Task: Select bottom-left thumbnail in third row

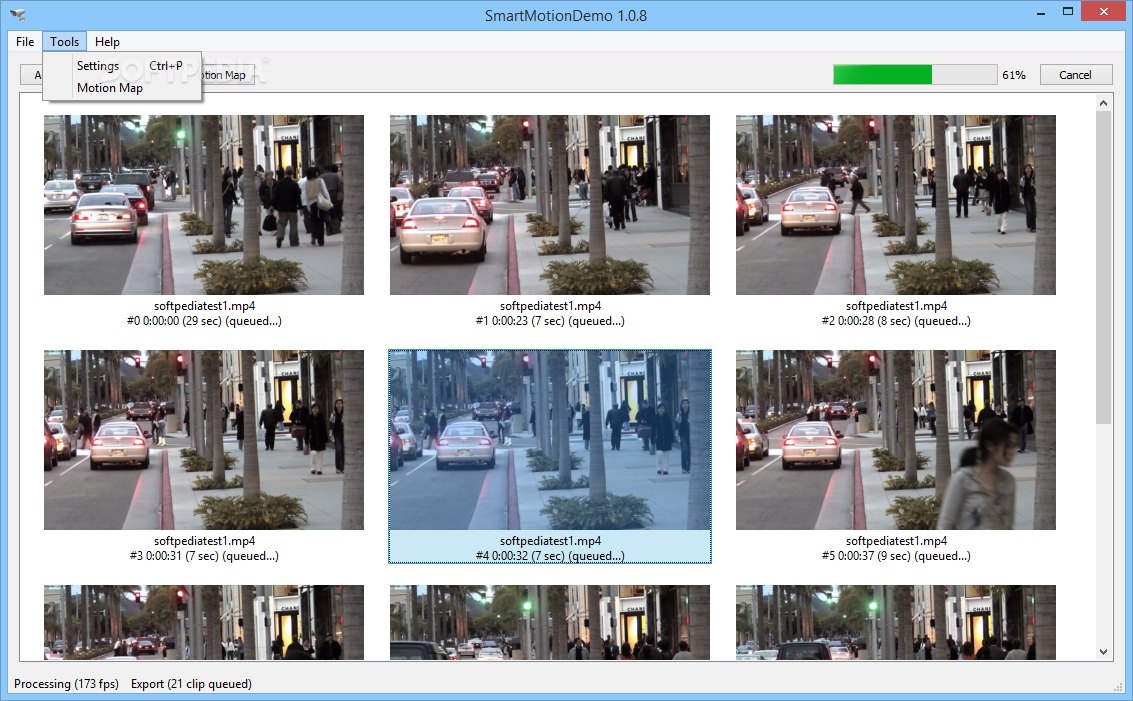Action: tap(204, 622)
